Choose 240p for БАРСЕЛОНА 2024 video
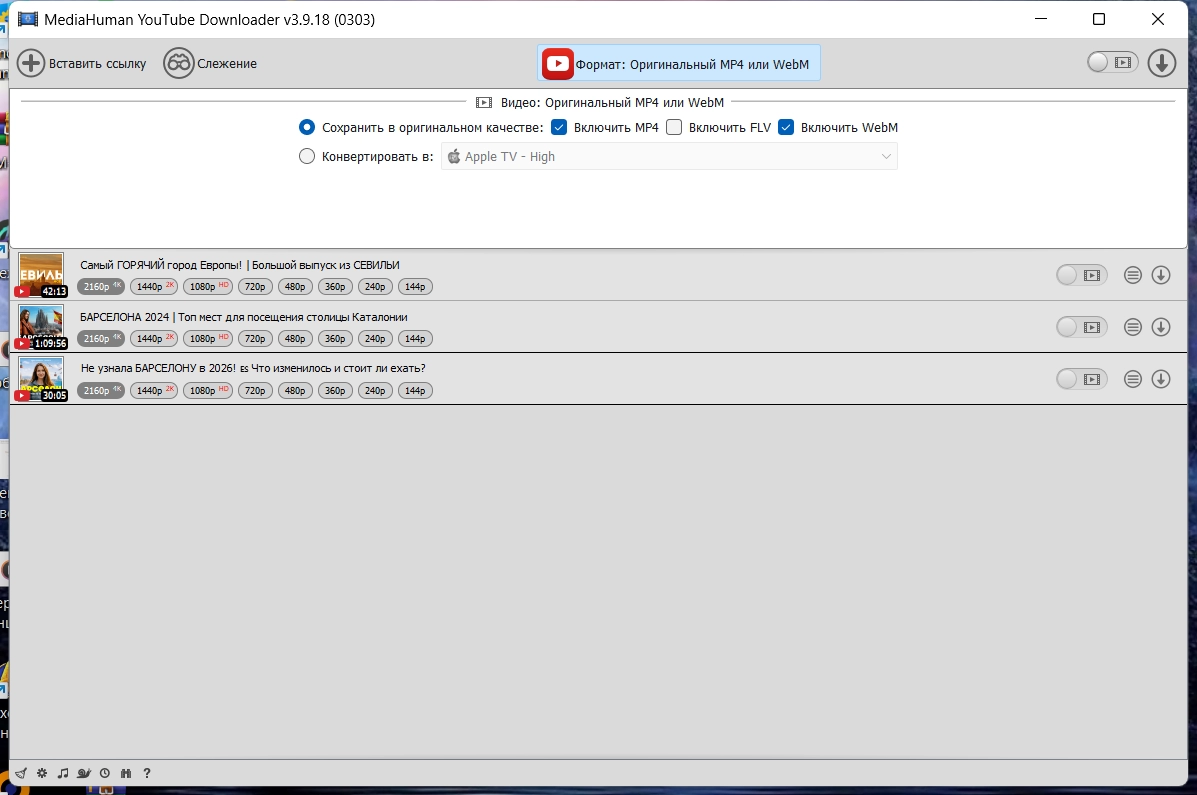This screenshot has height=795, width=1197. tap(375, 338)
